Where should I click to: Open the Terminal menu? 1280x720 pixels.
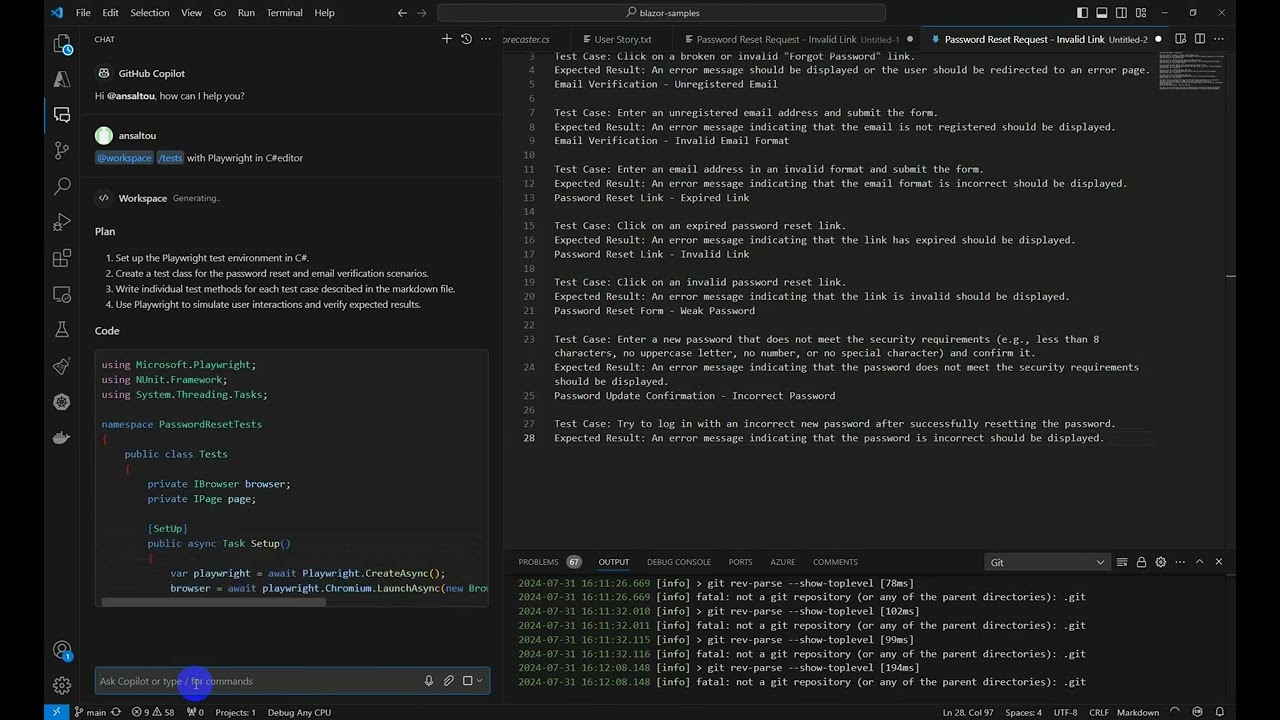pos(285,13)
